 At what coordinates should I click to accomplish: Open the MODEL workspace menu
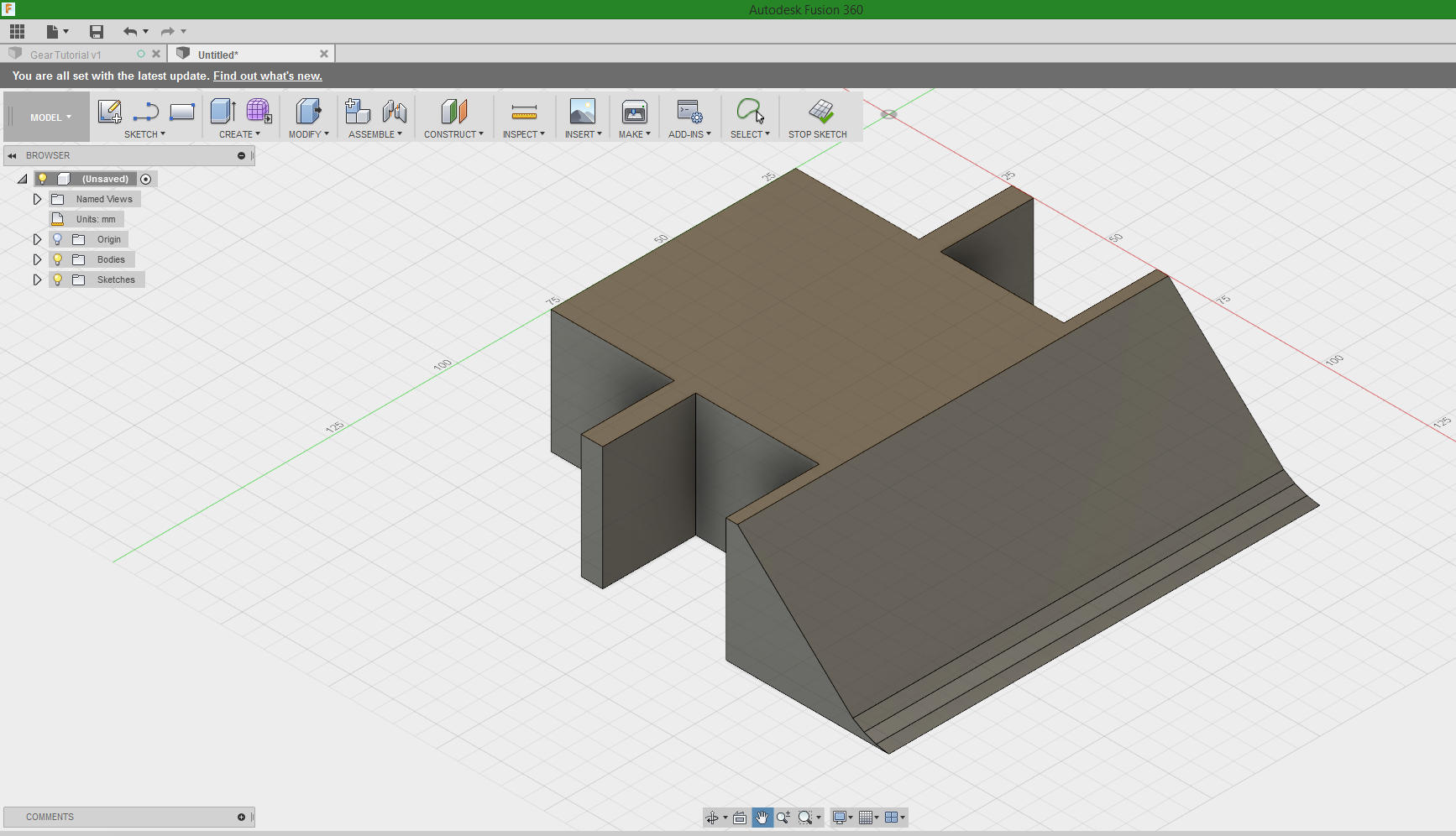click(46, 117)
